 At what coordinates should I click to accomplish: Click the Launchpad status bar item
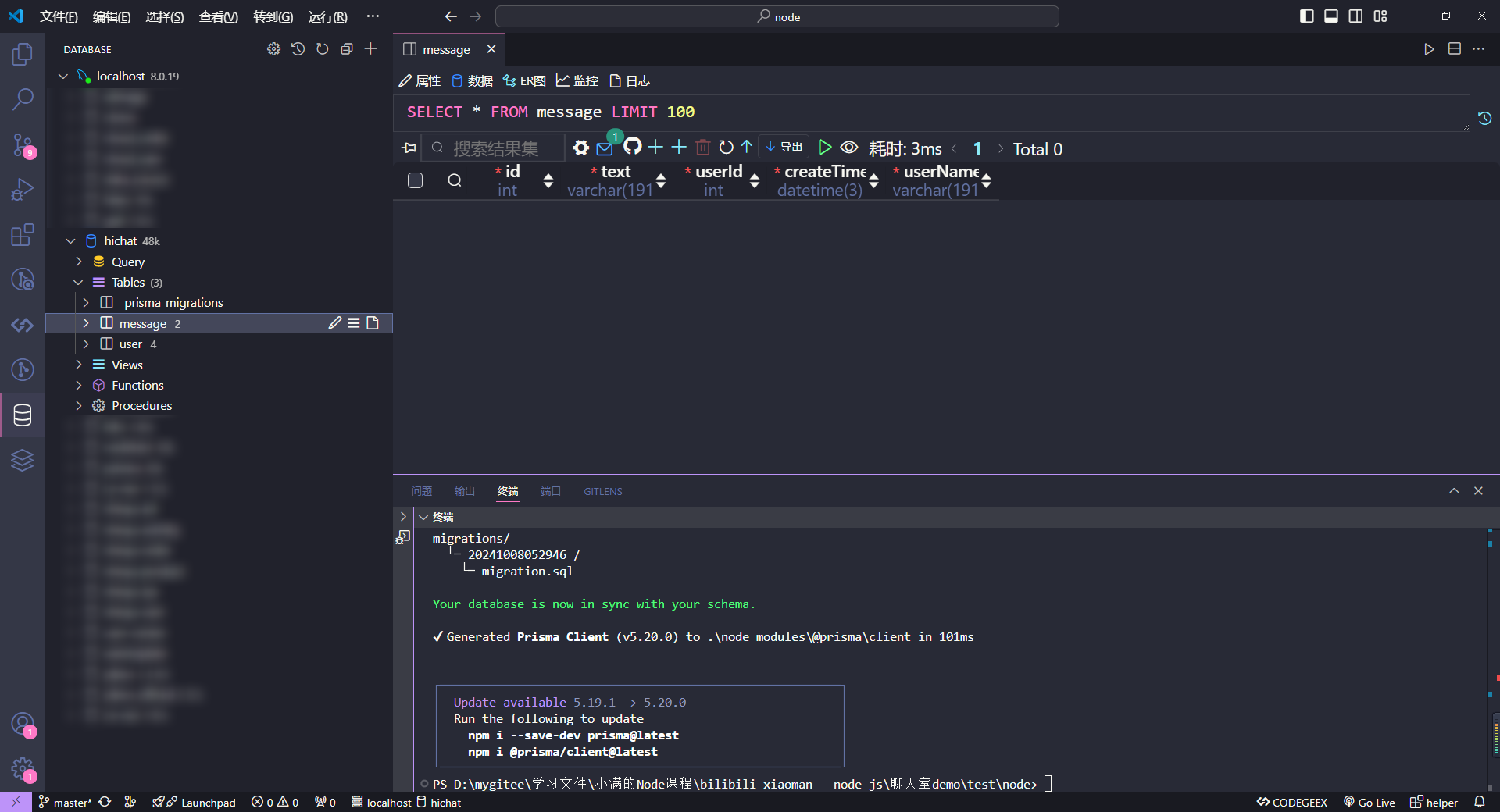click(194, 802)
